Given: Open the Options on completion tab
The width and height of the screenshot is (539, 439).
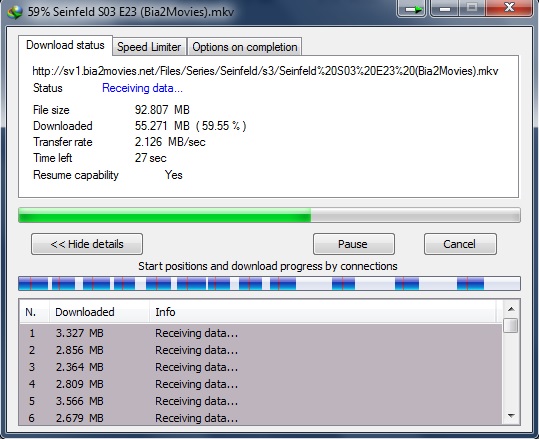Looking at the screenshot, I should pos(245,47).
